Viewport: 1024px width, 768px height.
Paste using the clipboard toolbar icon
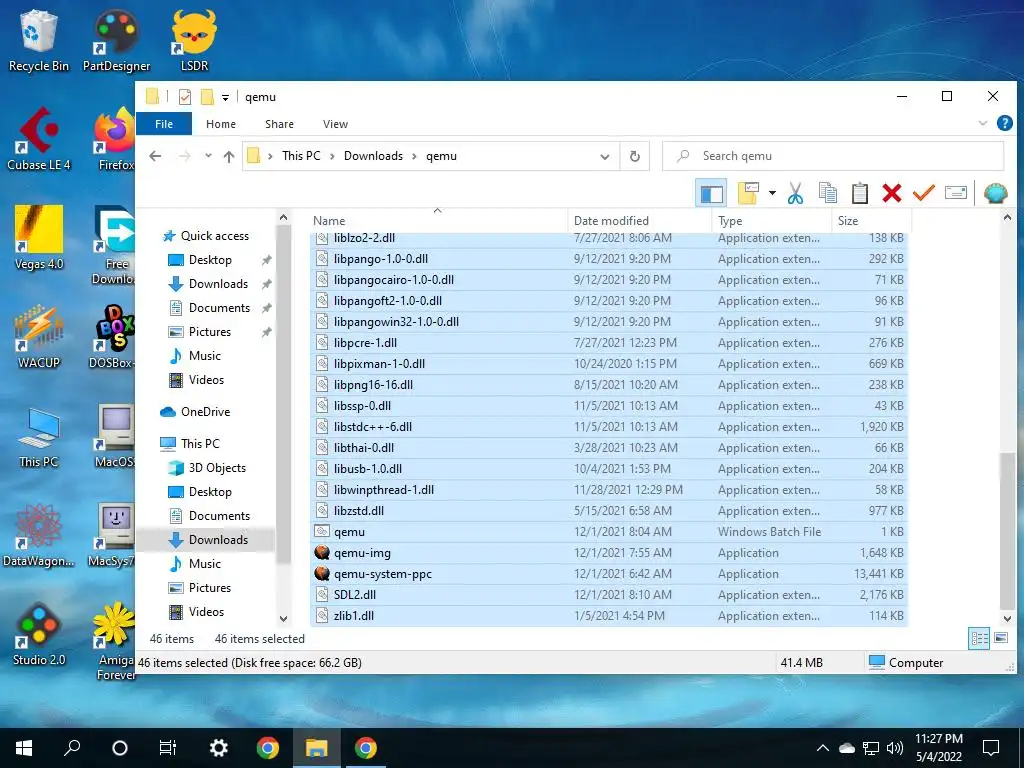pyautogui.click(x=859, y=193)
